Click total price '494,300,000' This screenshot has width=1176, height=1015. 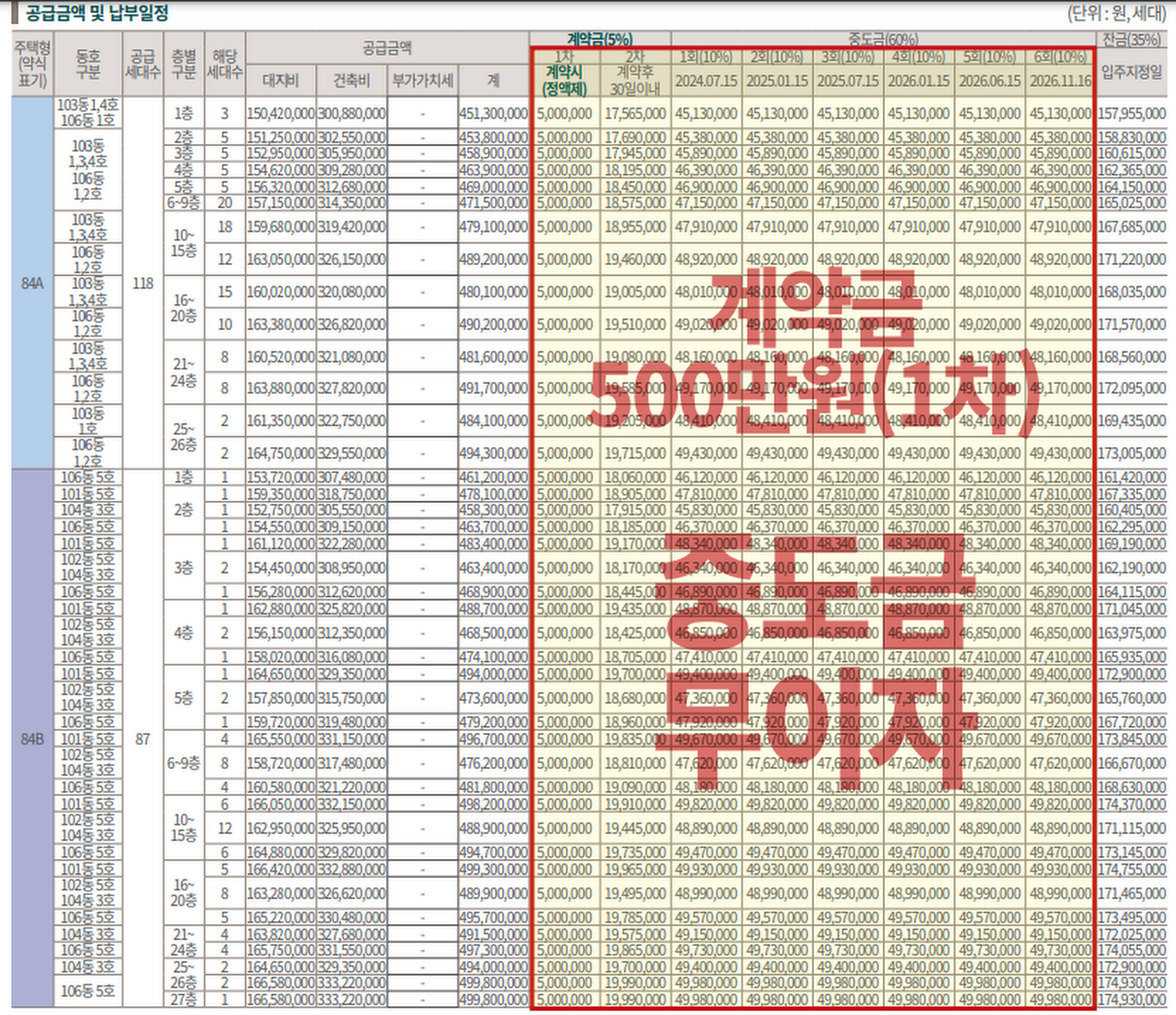coord(493,453)
